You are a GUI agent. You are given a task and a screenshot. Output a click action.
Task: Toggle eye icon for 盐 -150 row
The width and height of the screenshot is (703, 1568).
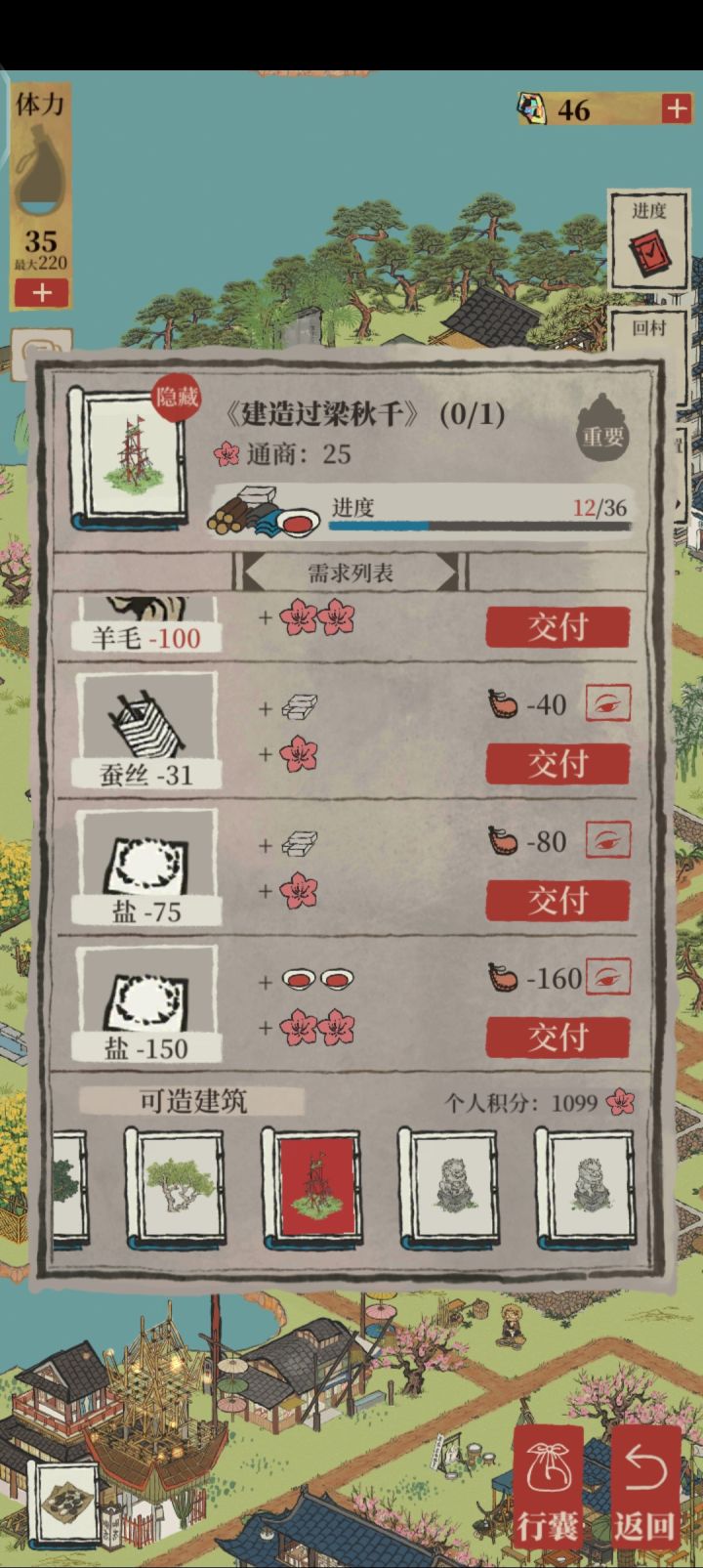608,977
